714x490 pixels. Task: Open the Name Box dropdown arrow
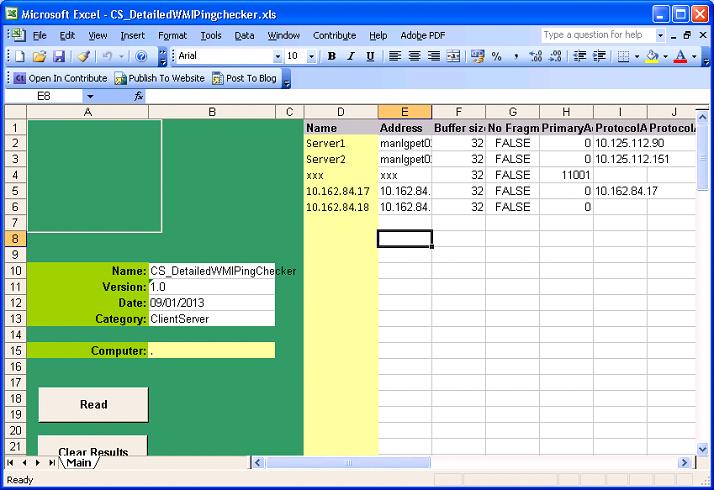click(89, 97)
